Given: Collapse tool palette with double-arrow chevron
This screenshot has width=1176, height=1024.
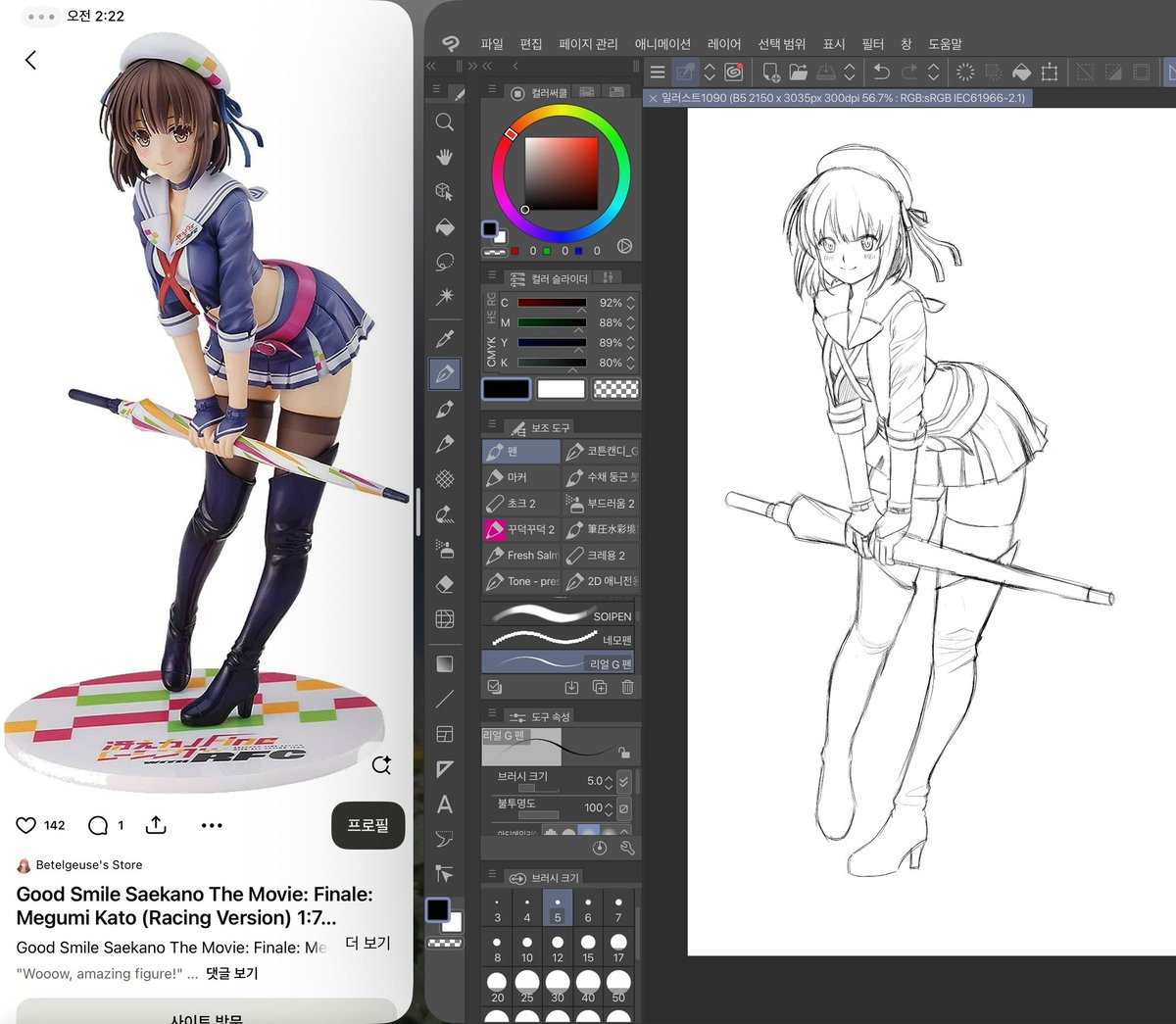Looking at the screenshot, I should click(431, 67).
